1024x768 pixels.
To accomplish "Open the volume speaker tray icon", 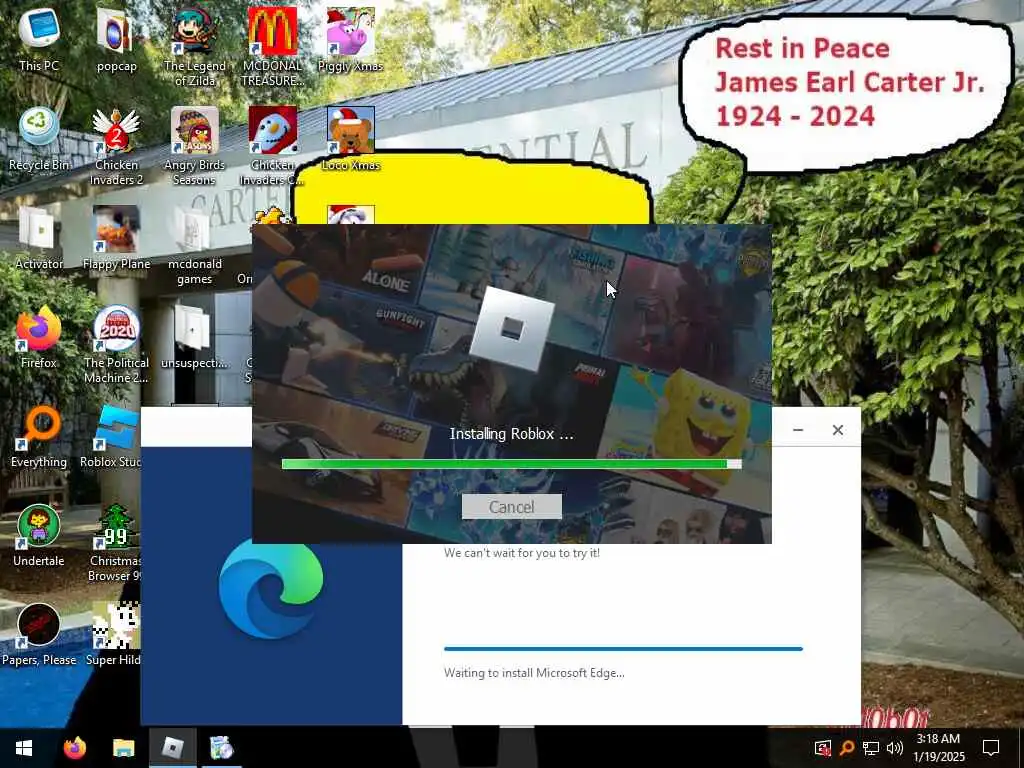I will coord(895,748).
